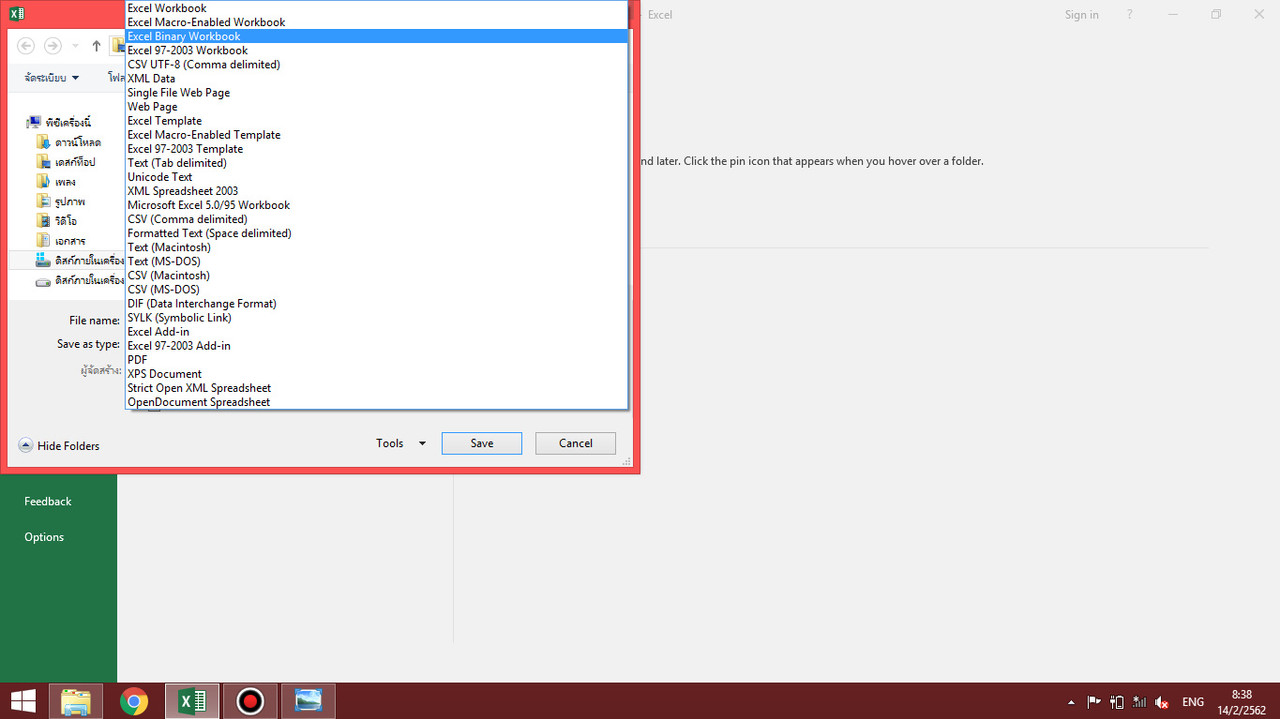Select OpenDocument Spreadsheet format

tap(377, 401)
